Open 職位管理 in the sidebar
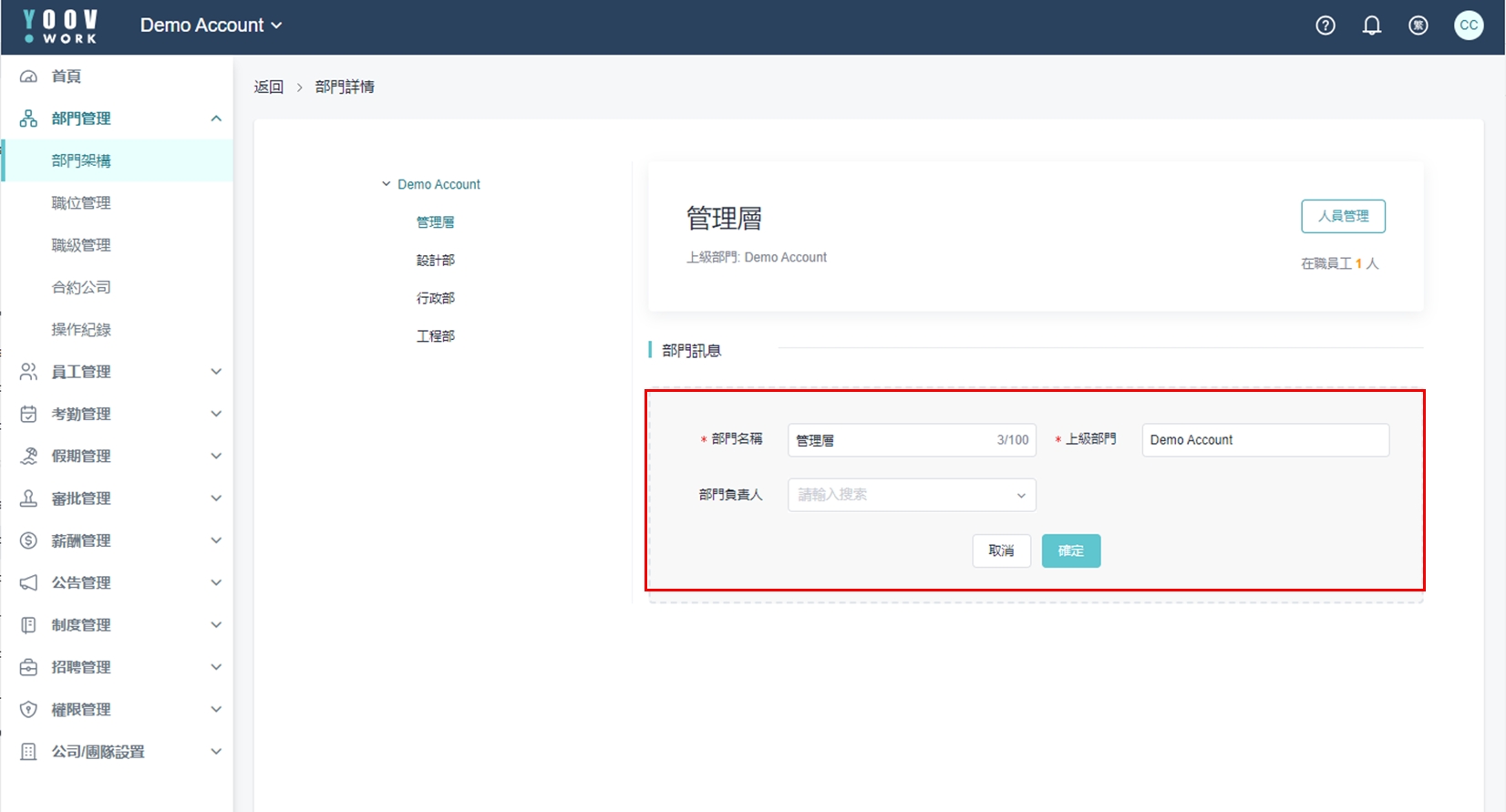1506x812 pixels. click(81, 203)
